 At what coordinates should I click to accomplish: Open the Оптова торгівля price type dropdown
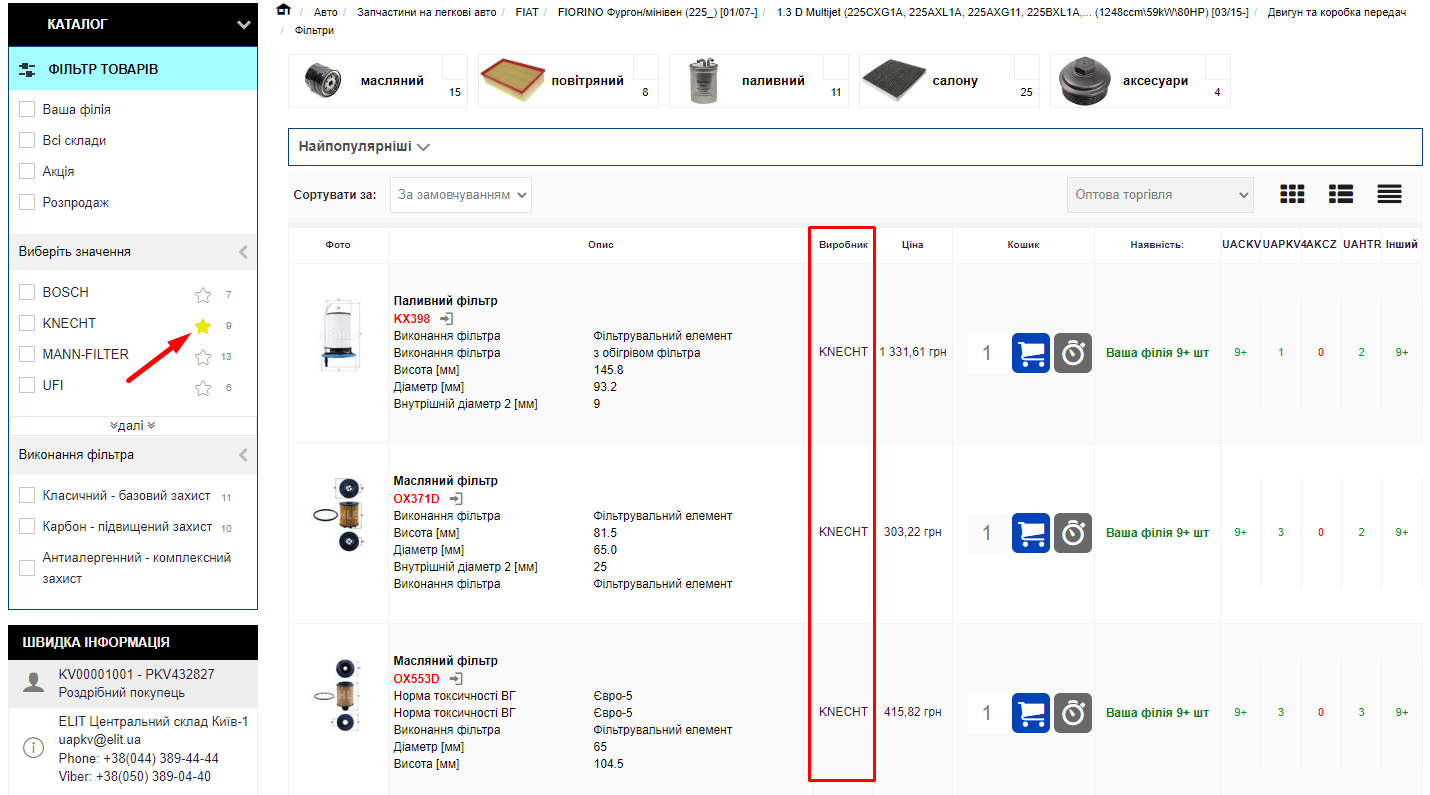[x=1160, y=195]
